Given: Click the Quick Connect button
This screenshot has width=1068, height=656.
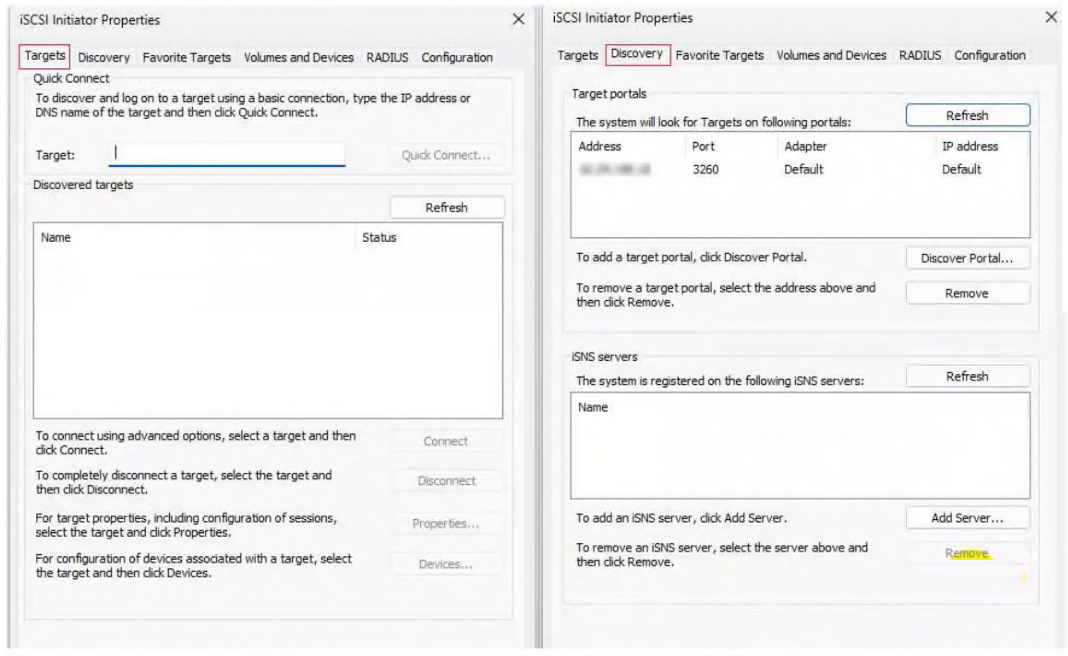Looking at the screenshot, I should click(445, 155).
